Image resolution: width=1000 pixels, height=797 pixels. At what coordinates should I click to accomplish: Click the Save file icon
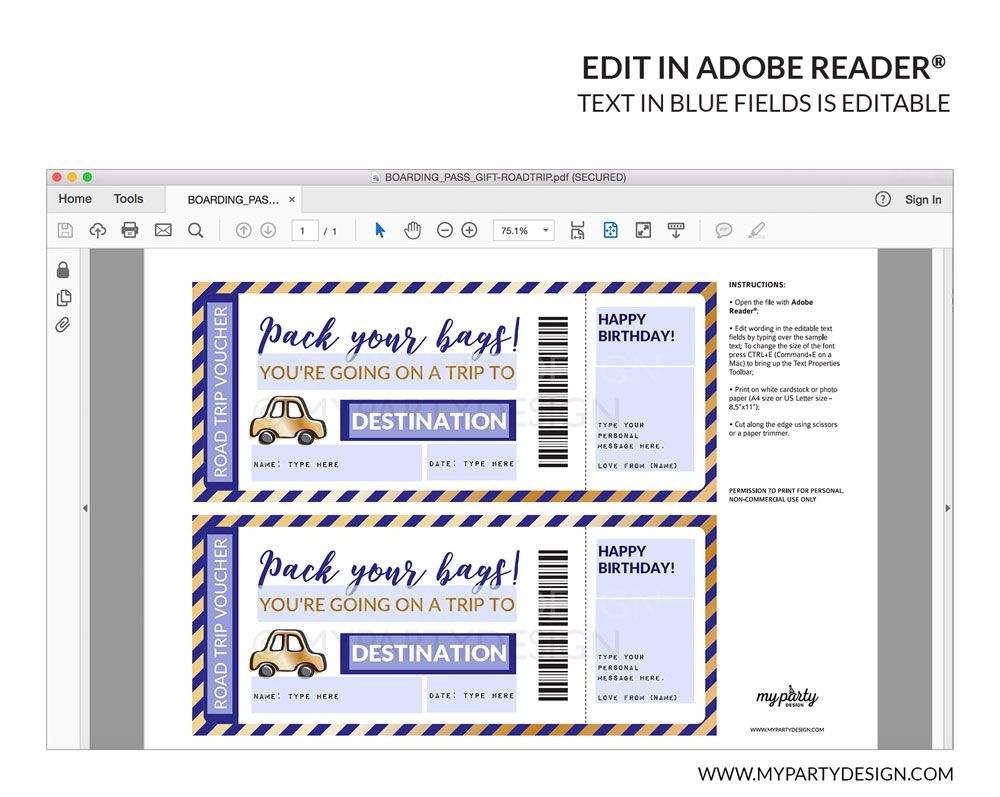click(x=65, y=230)
